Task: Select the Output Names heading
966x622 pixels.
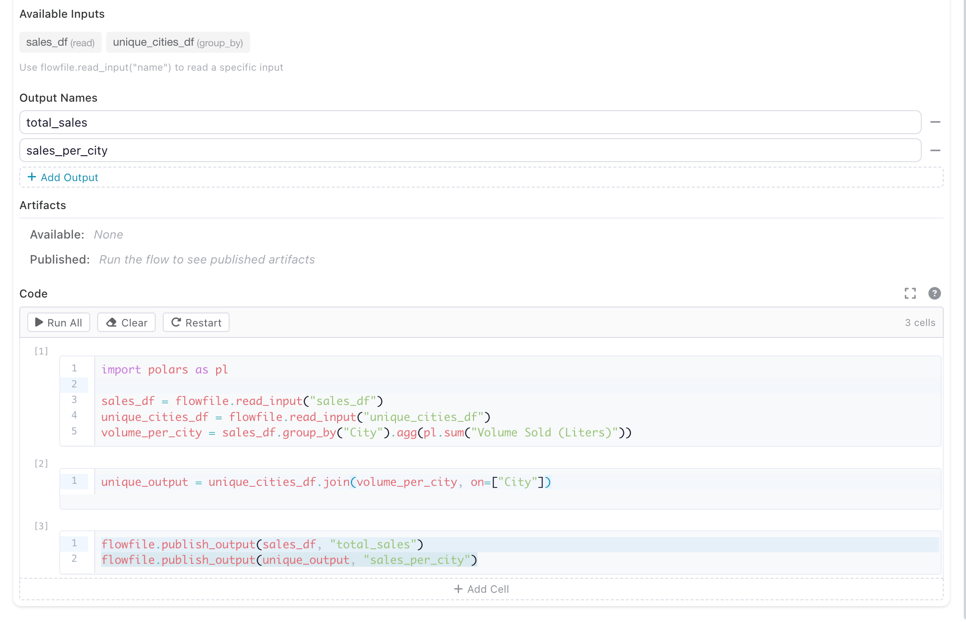Action: point(58,98)
